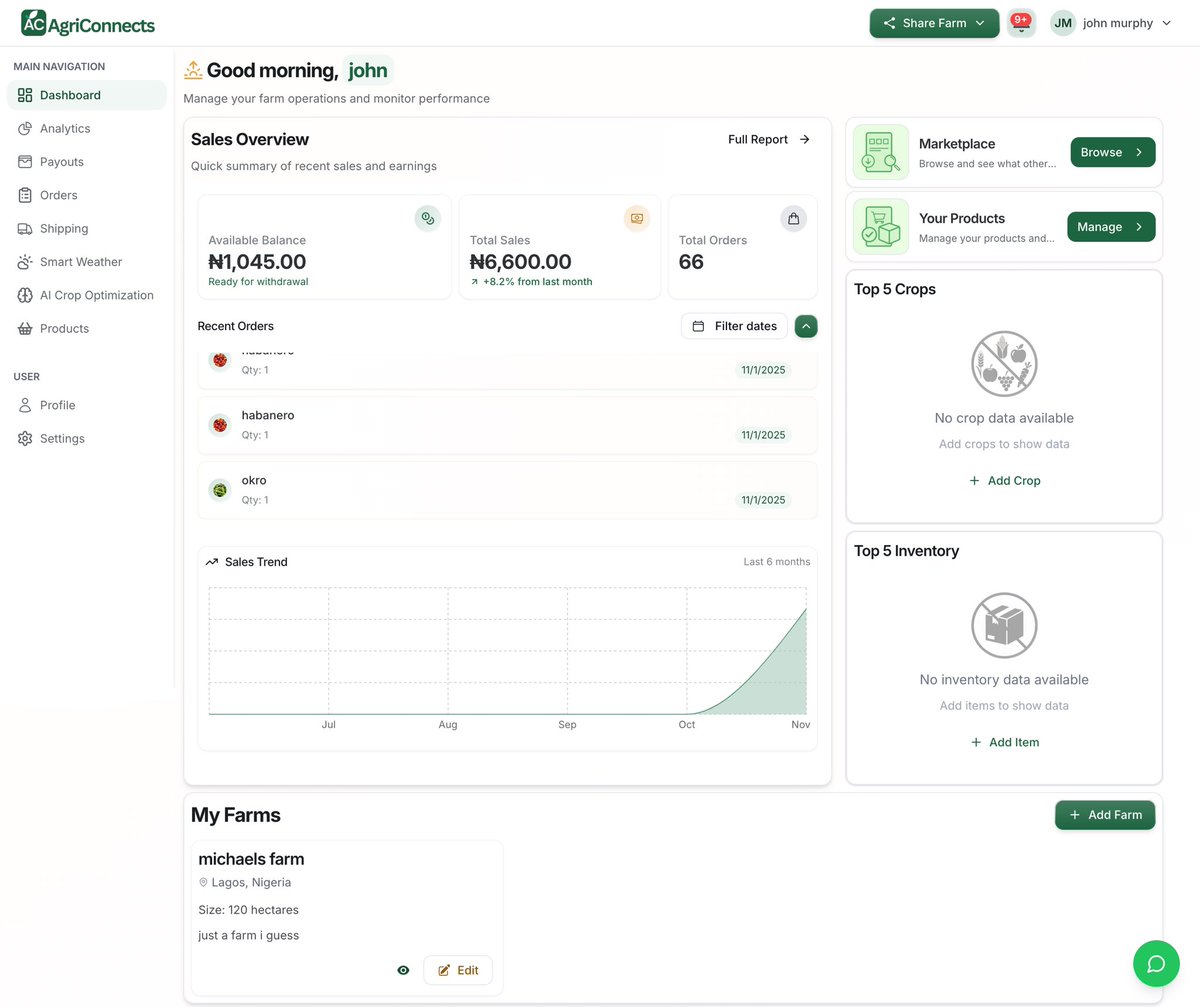This screenshot has width=1200, height=1007.
Task: Click the no inventory data illustration
Action: point(1004,625)
